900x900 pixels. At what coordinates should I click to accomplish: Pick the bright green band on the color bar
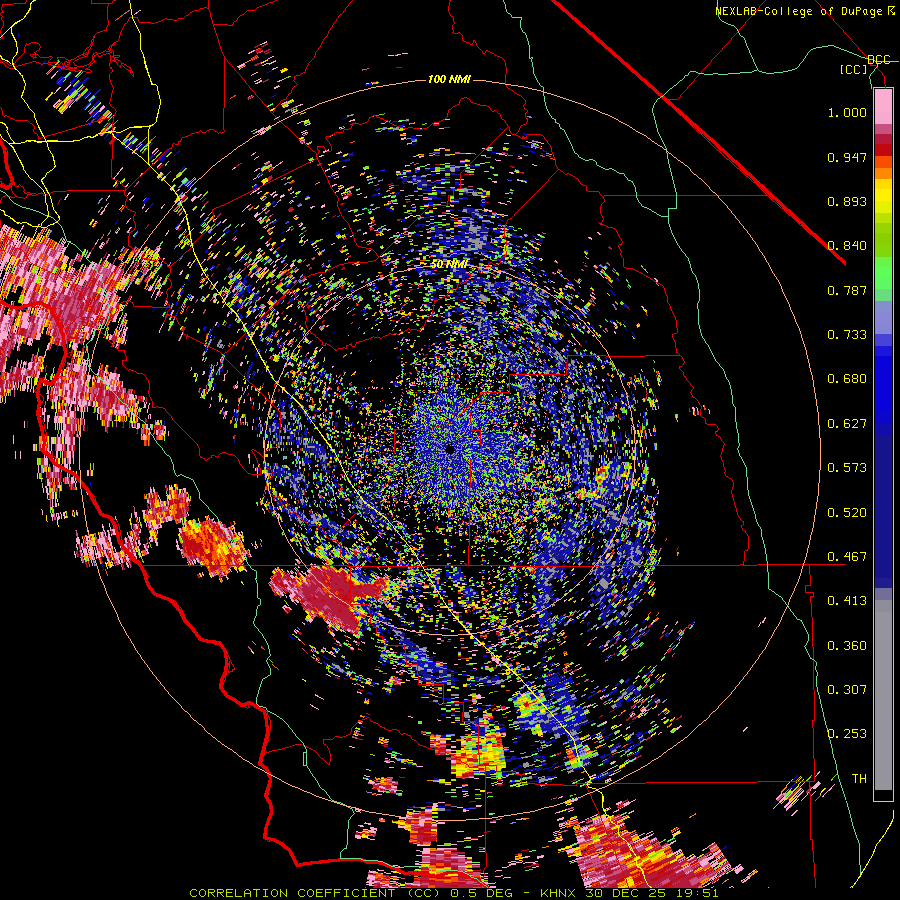click(883, 273)
